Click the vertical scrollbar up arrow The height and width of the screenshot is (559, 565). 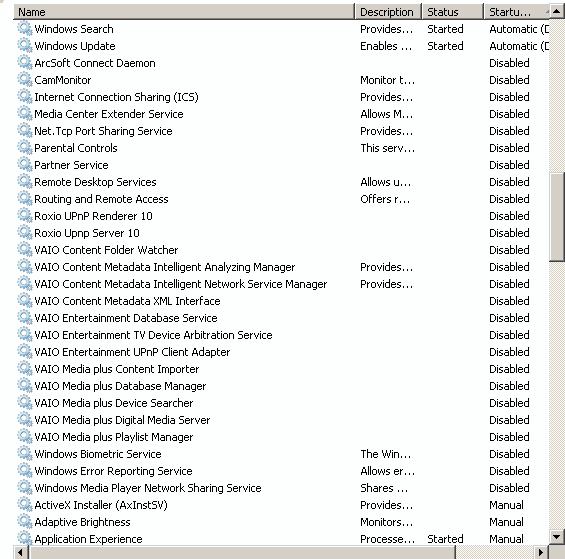[557, 12]
